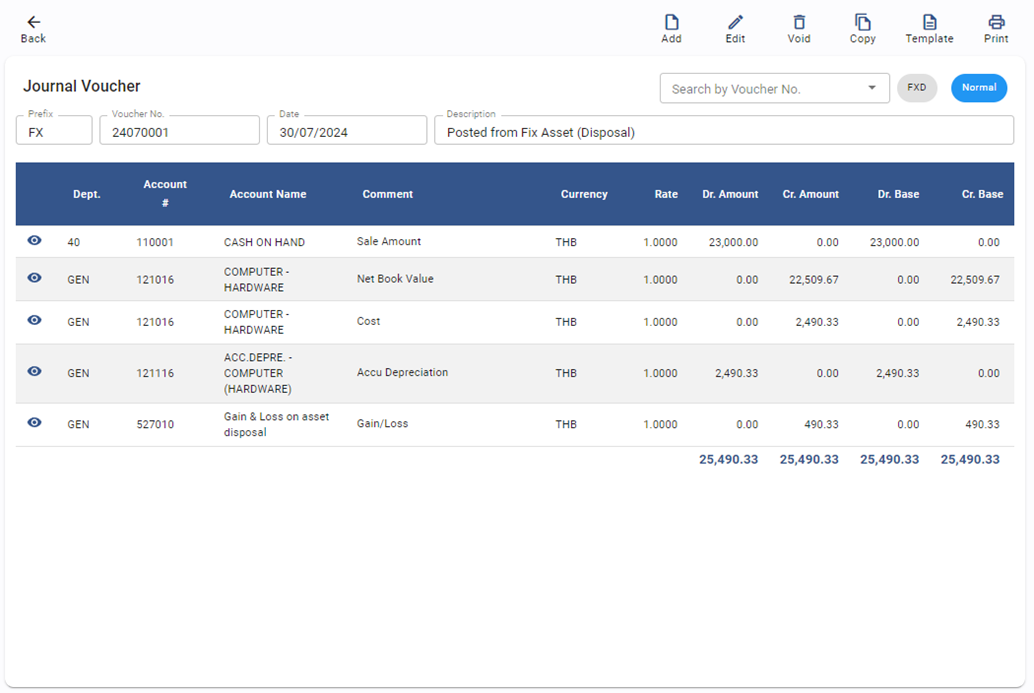Image resolution: width=1034 pixels, height=693 pixels.
Task: Click the eye icon on the Accu Depreciation row
Action: click(34, 371)
